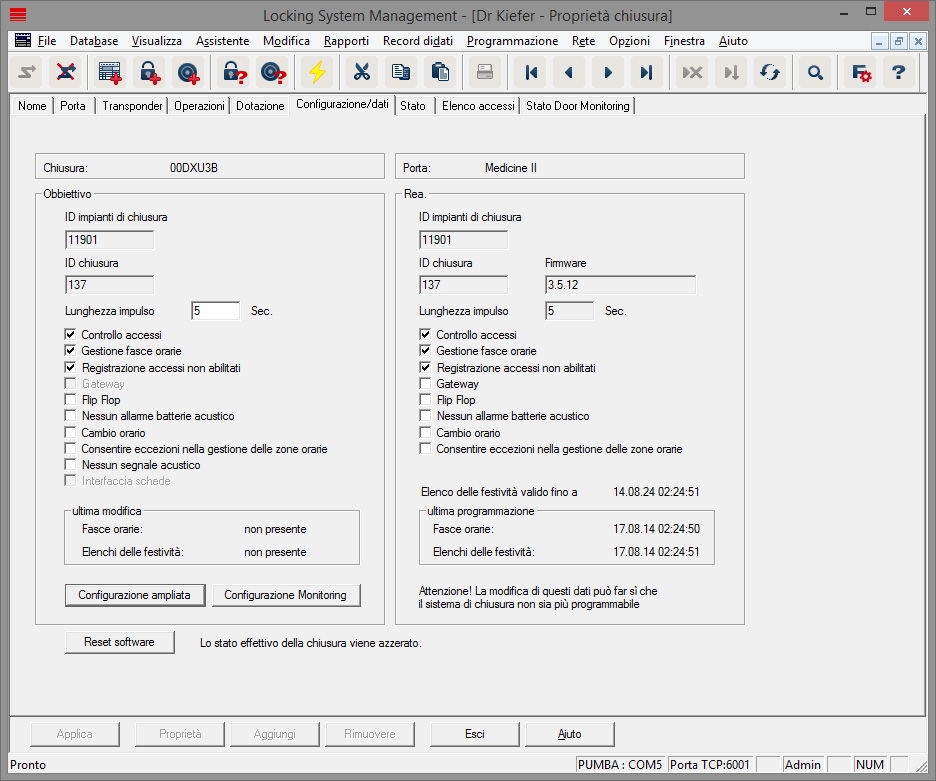The image size is (936, 781).
Task: Click the Copy icon in the toolbar
Action: tap(400, 72)
